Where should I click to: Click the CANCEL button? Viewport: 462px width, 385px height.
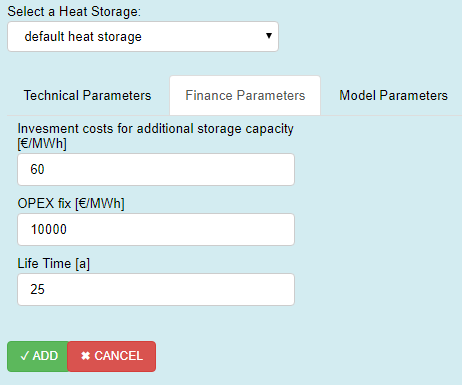click(112, 356)
